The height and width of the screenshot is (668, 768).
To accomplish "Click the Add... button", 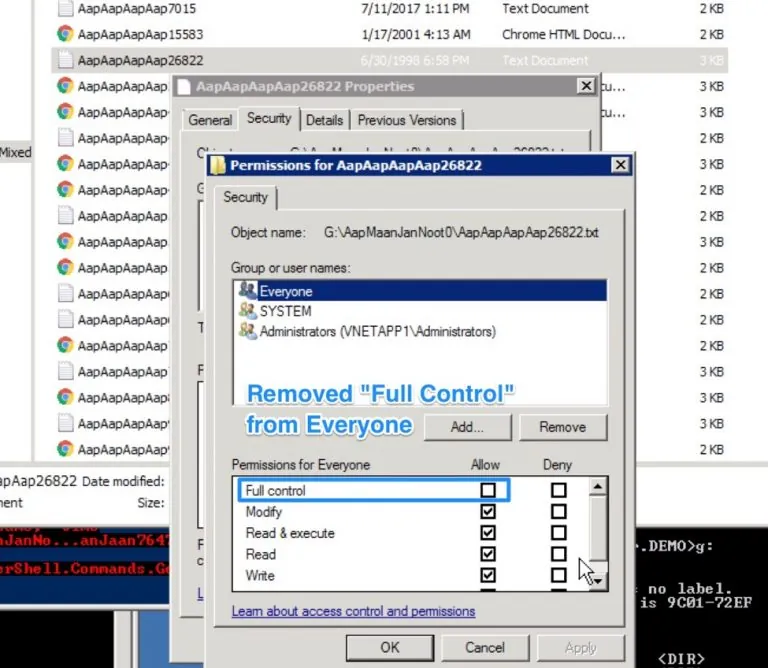I will 466,427.
